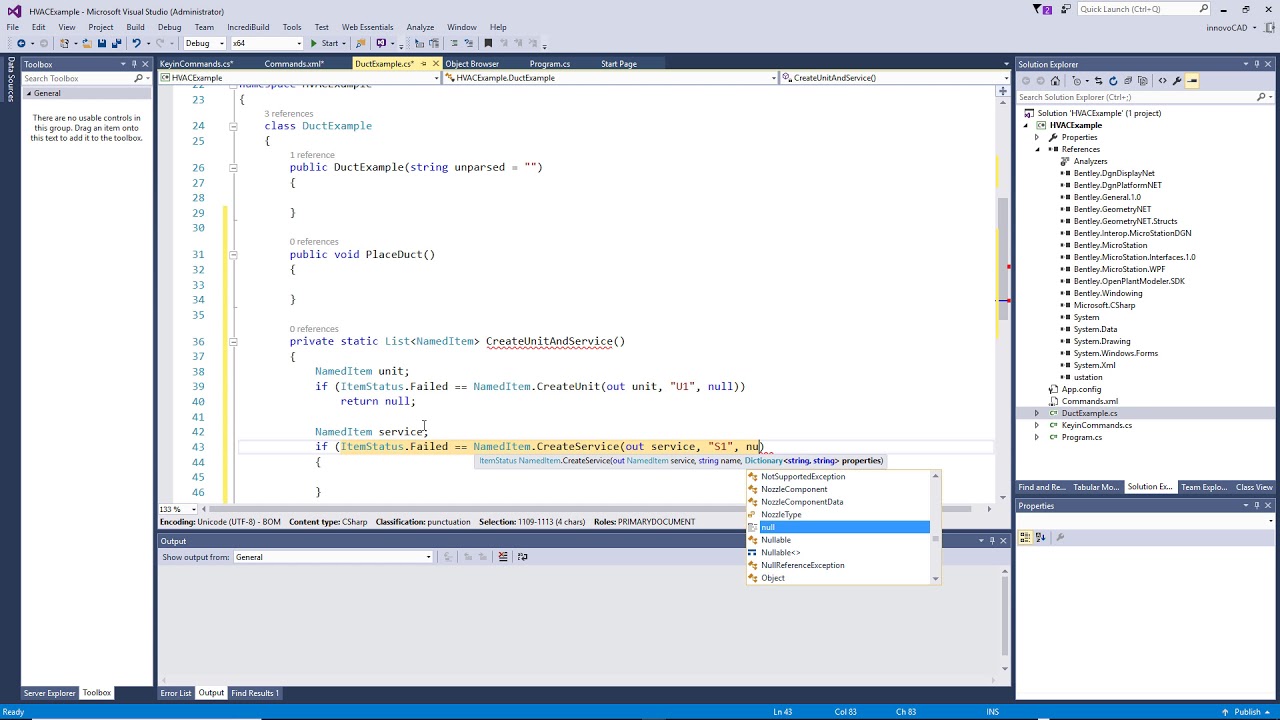Click pin icon on Toolbox panel header
1280x720 pixels.
point(133,64)
